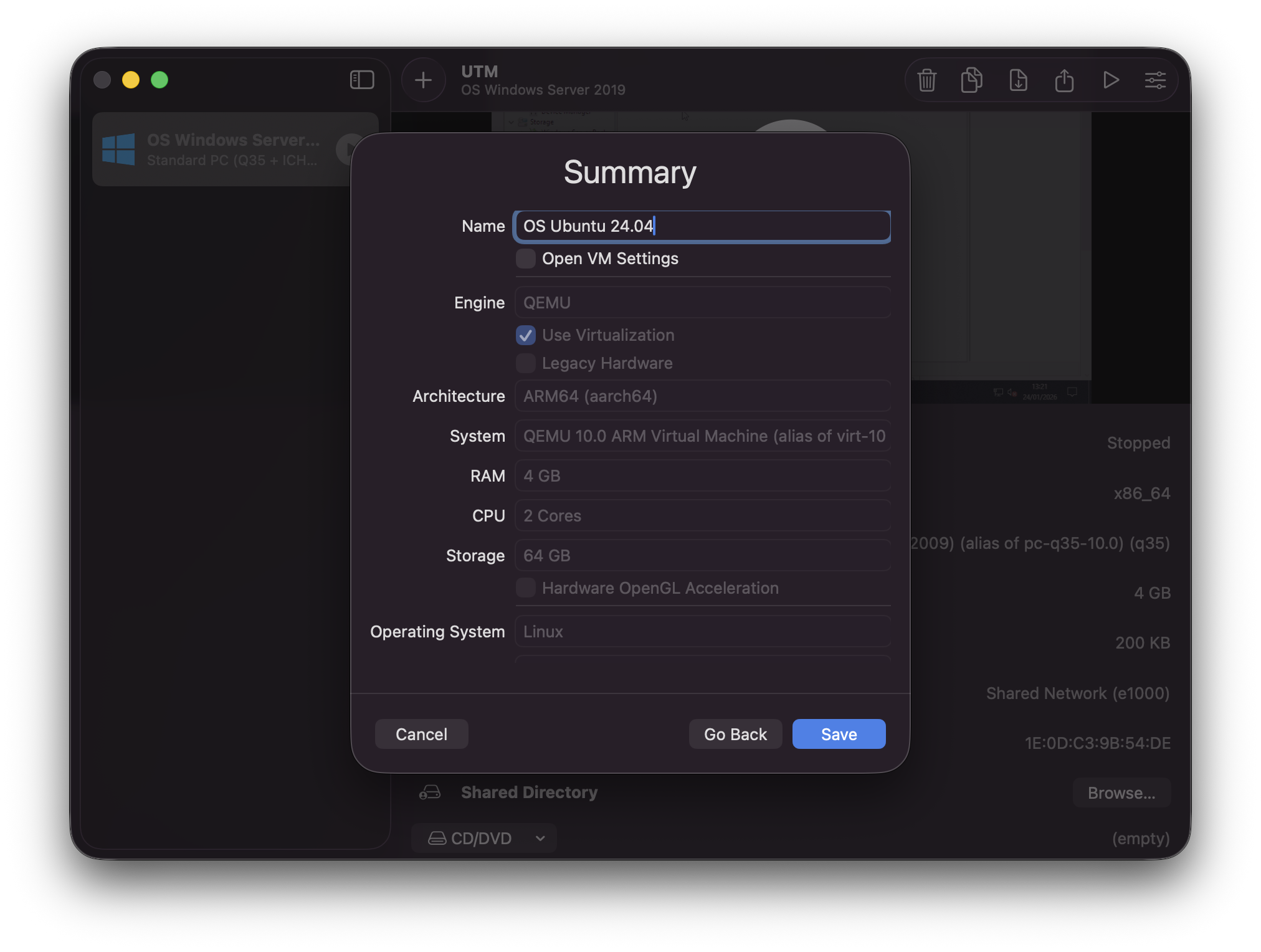Create a new virtual machine with the plus icon
Screen dimensions: 1261x952
pos(423,80)
